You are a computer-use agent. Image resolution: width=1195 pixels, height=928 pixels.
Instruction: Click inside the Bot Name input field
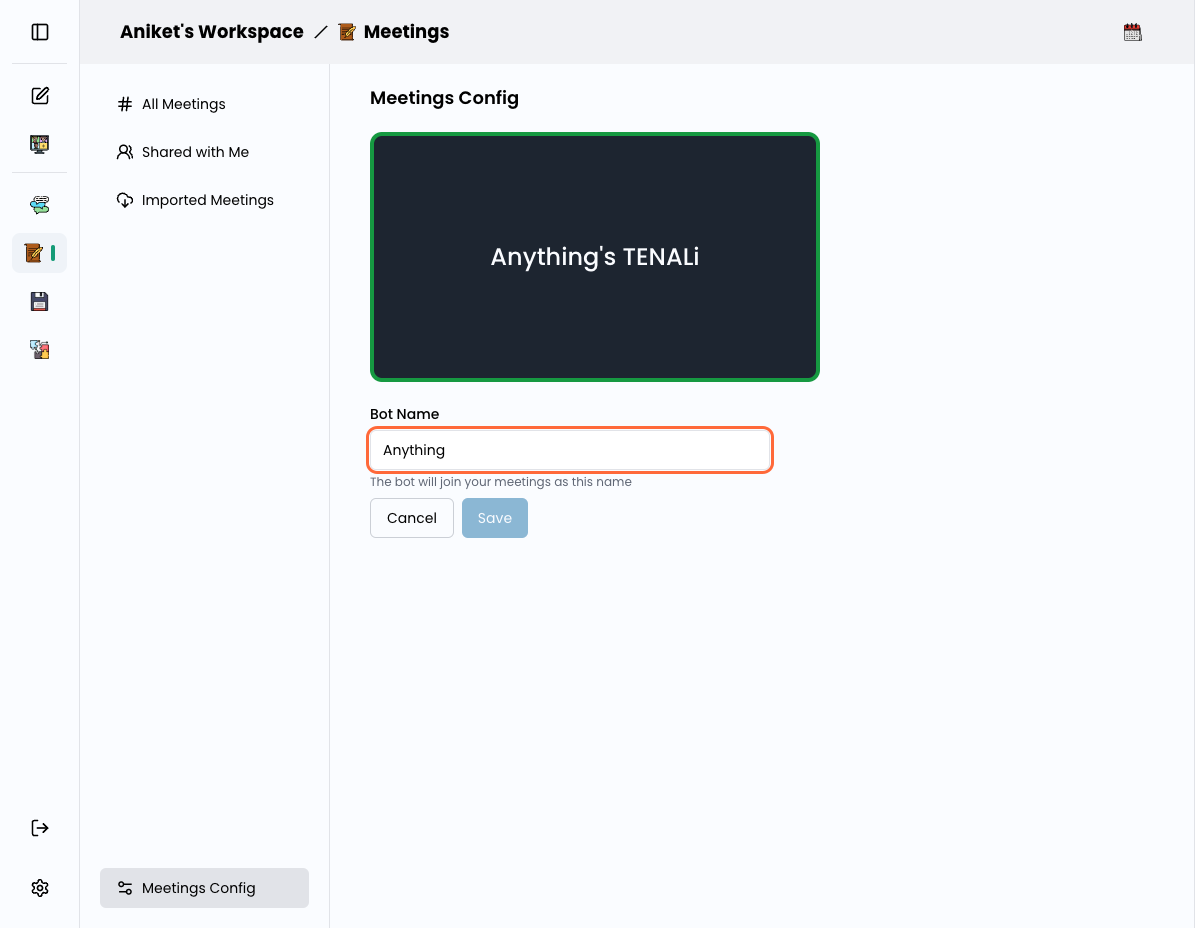570,450
